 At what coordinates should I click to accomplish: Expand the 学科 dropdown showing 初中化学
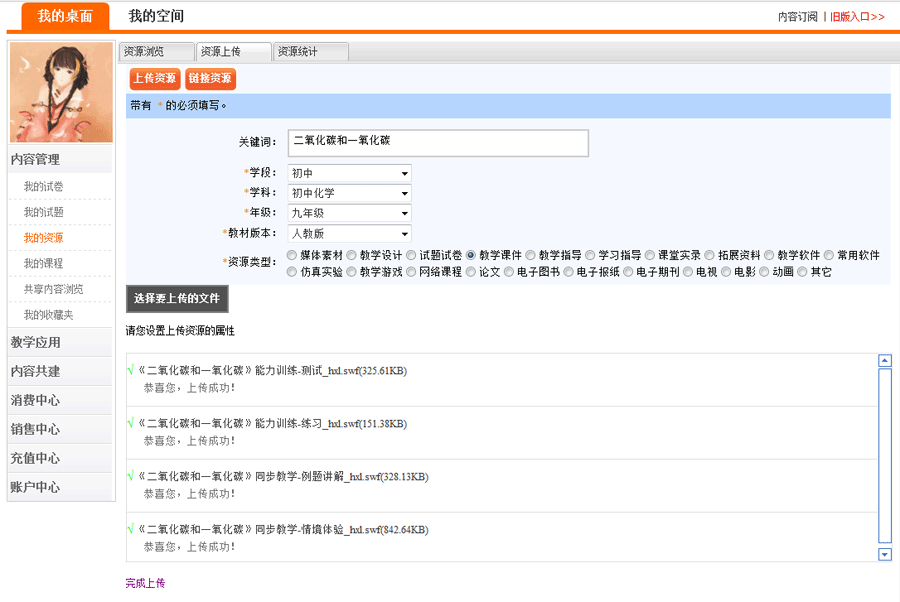(349, 193)
